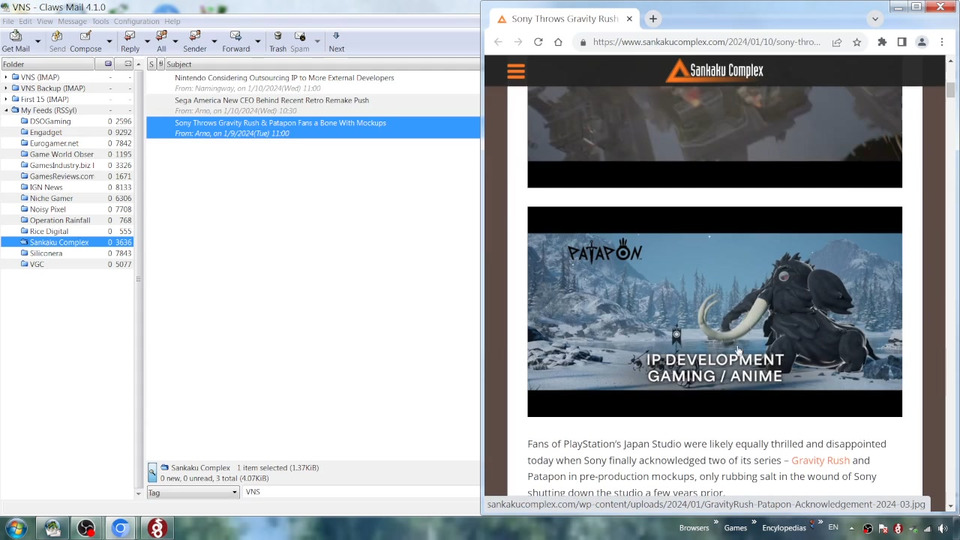This screenshot has width=960, height=540.
Task: Open Reply All dropdown arrow
Action: (x=175, y=42)
